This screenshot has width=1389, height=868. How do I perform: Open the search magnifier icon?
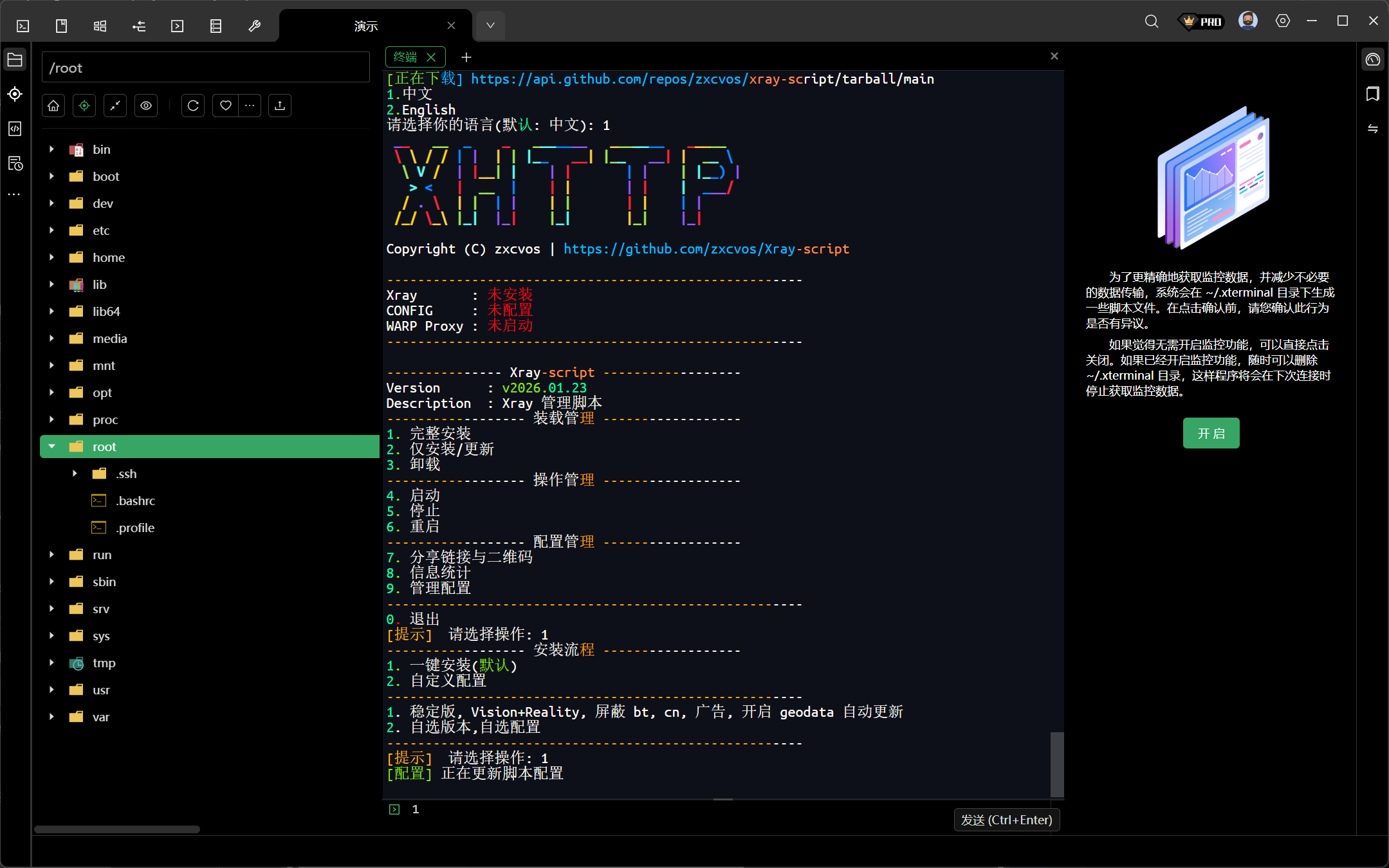tap(1152, 21)
